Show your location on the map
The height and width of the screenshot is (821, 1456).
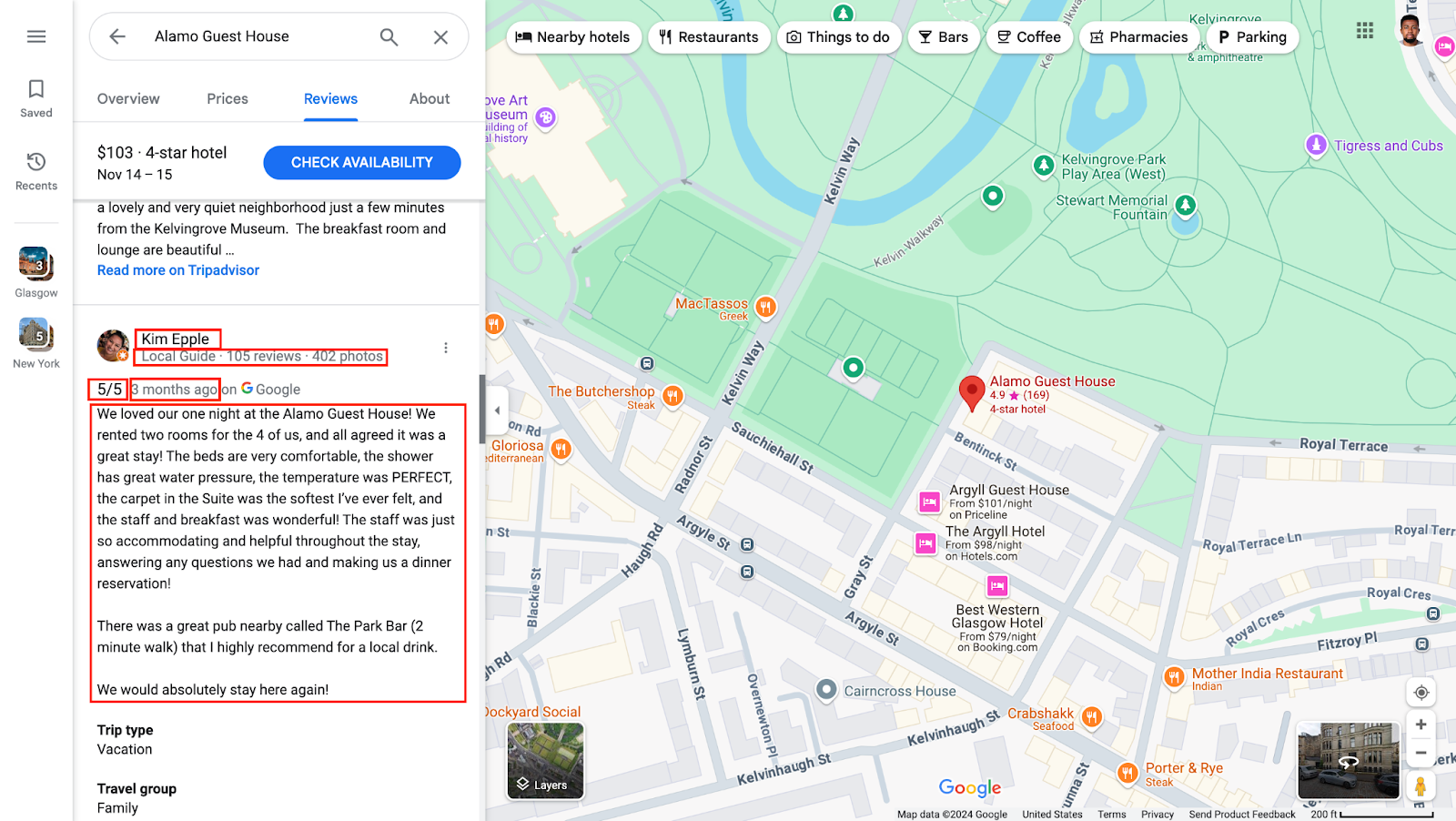pos(1421,693)
